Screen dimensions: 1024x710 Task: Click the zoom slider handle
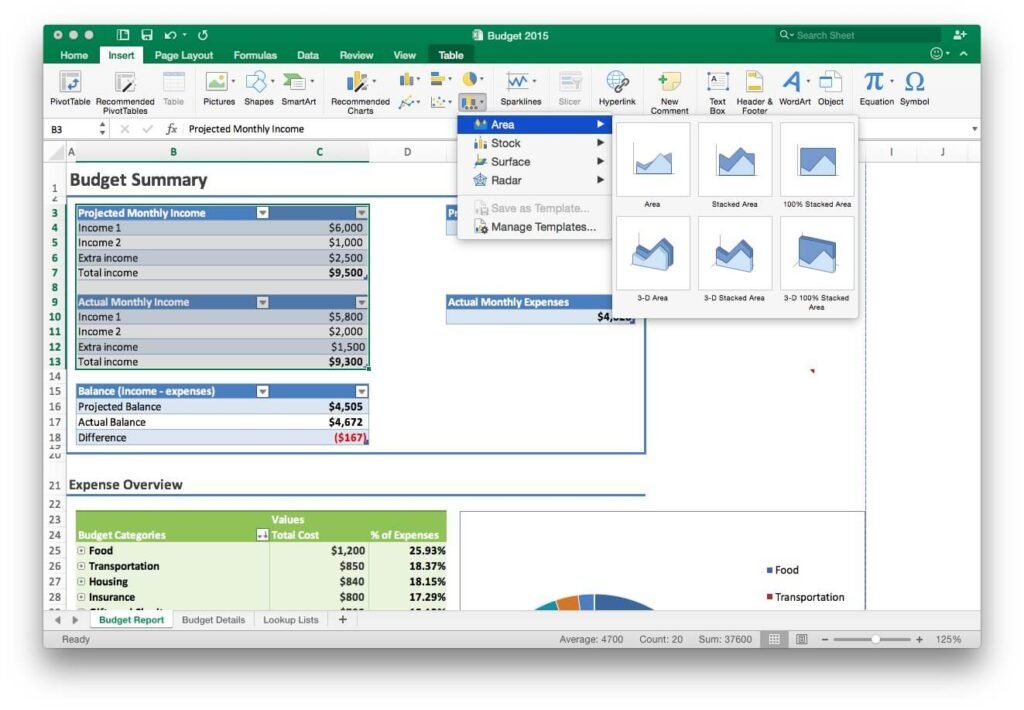tap(876, 639)
